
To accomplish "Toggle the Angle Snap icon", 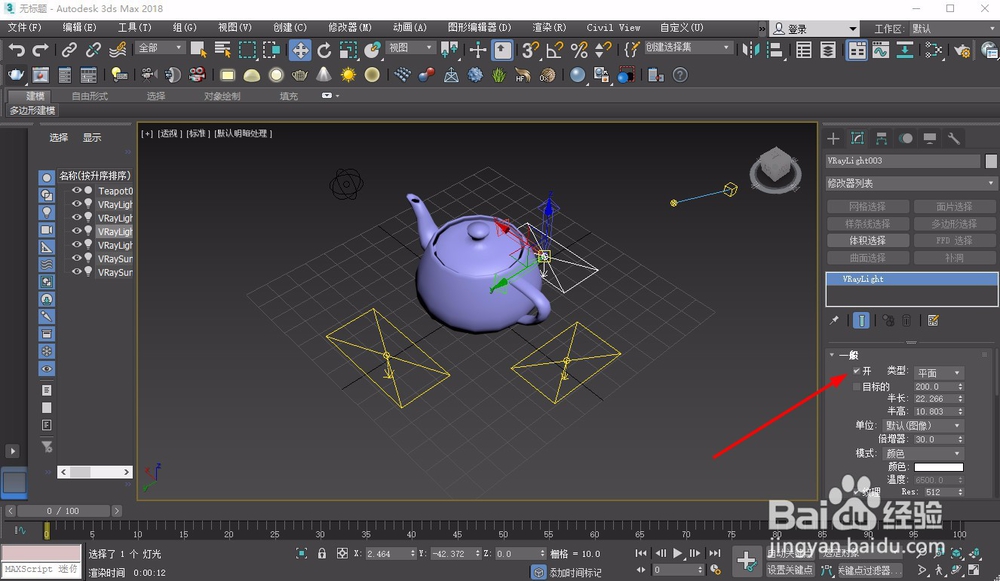I will pyautogui.click(x=554, y=50).
